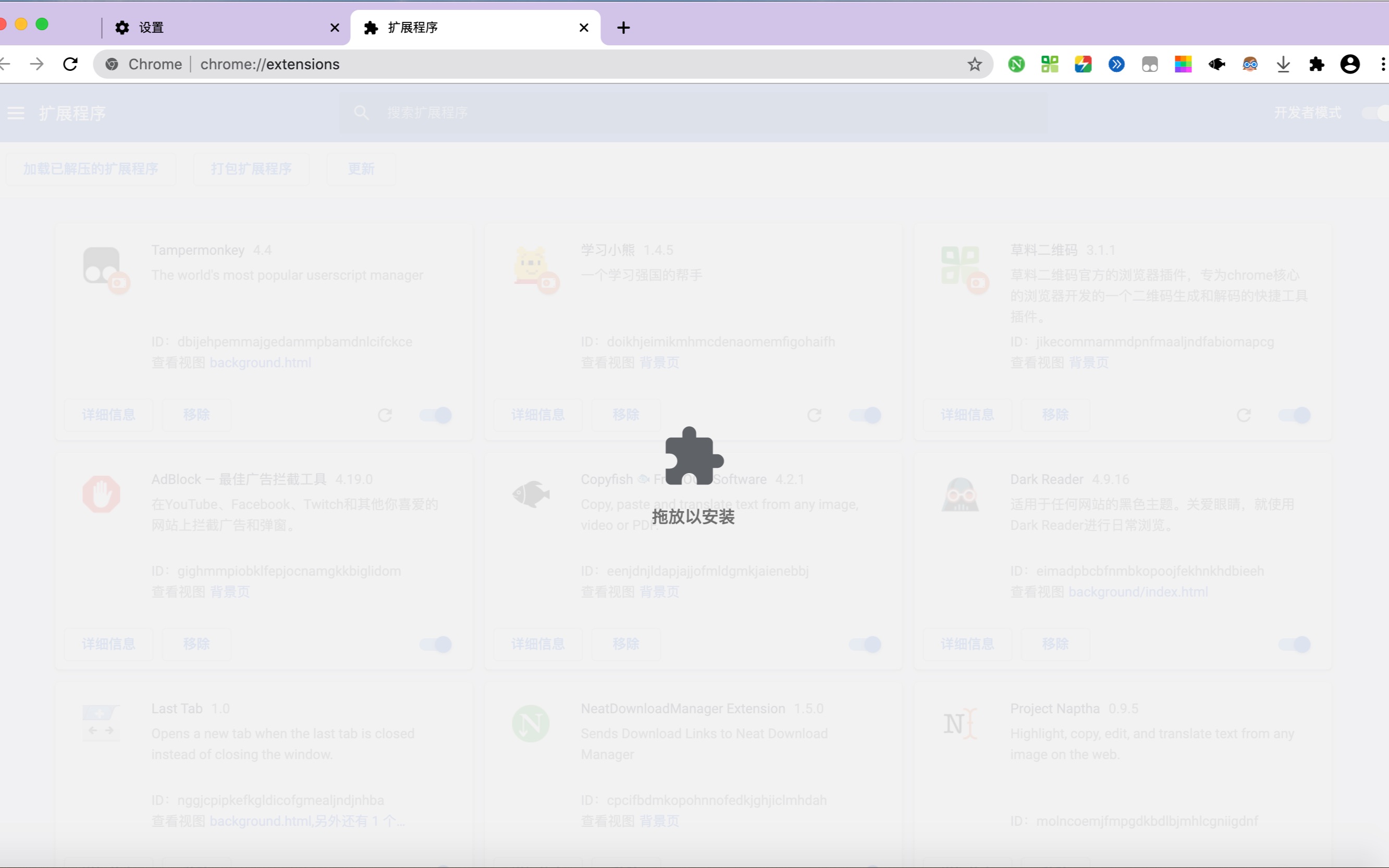Image resolution: width=1389 pixels, height=868 pixels.
Task: Open 背景页 link for AdBlock
Action: click(x=230, y=592)
